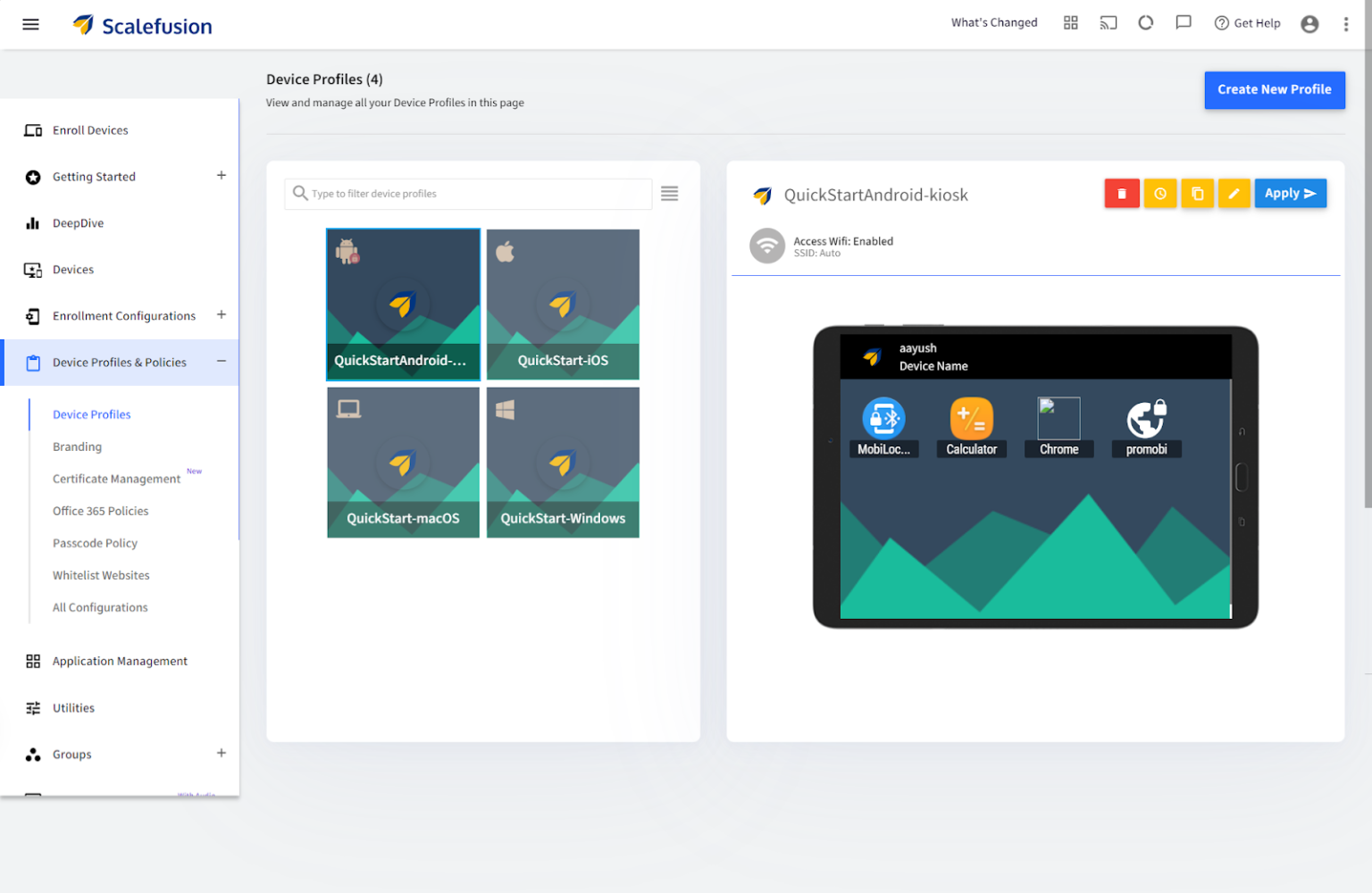Collapse Device Profiles & Policies section
Screen dimensions: 1372x893
[222, 362]
